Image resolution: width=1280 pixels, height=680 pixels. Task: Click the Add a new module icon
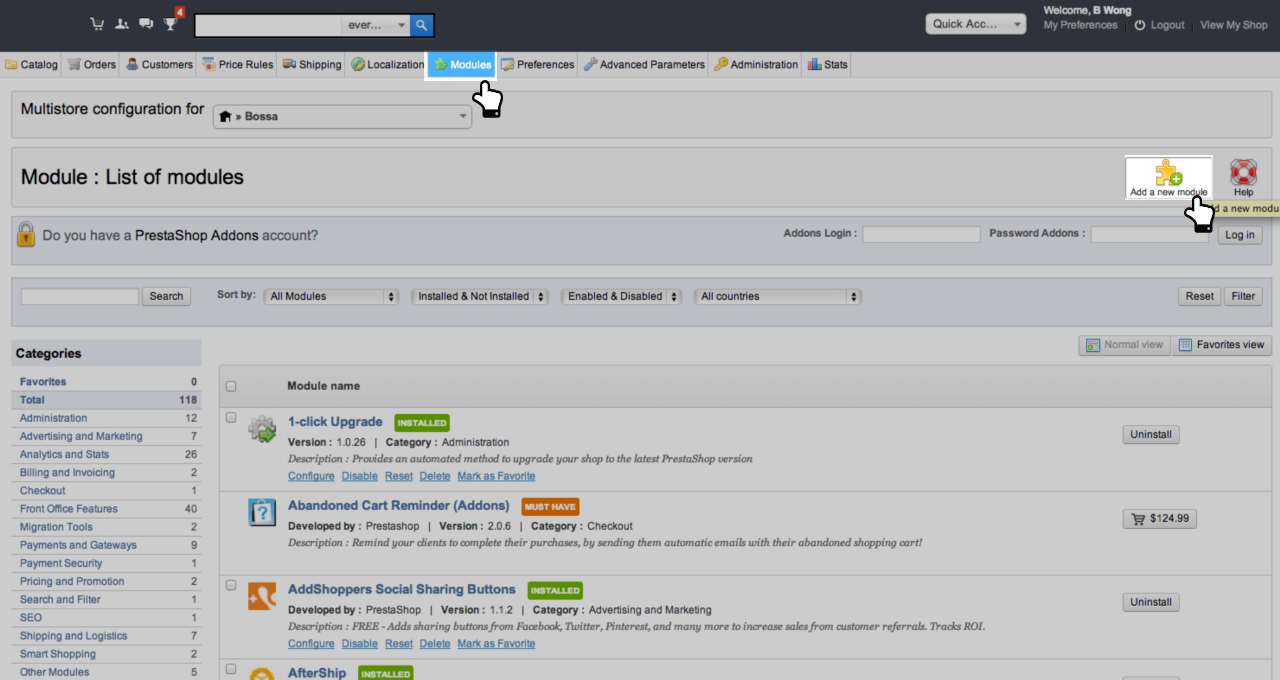[x=1169, y=178]
